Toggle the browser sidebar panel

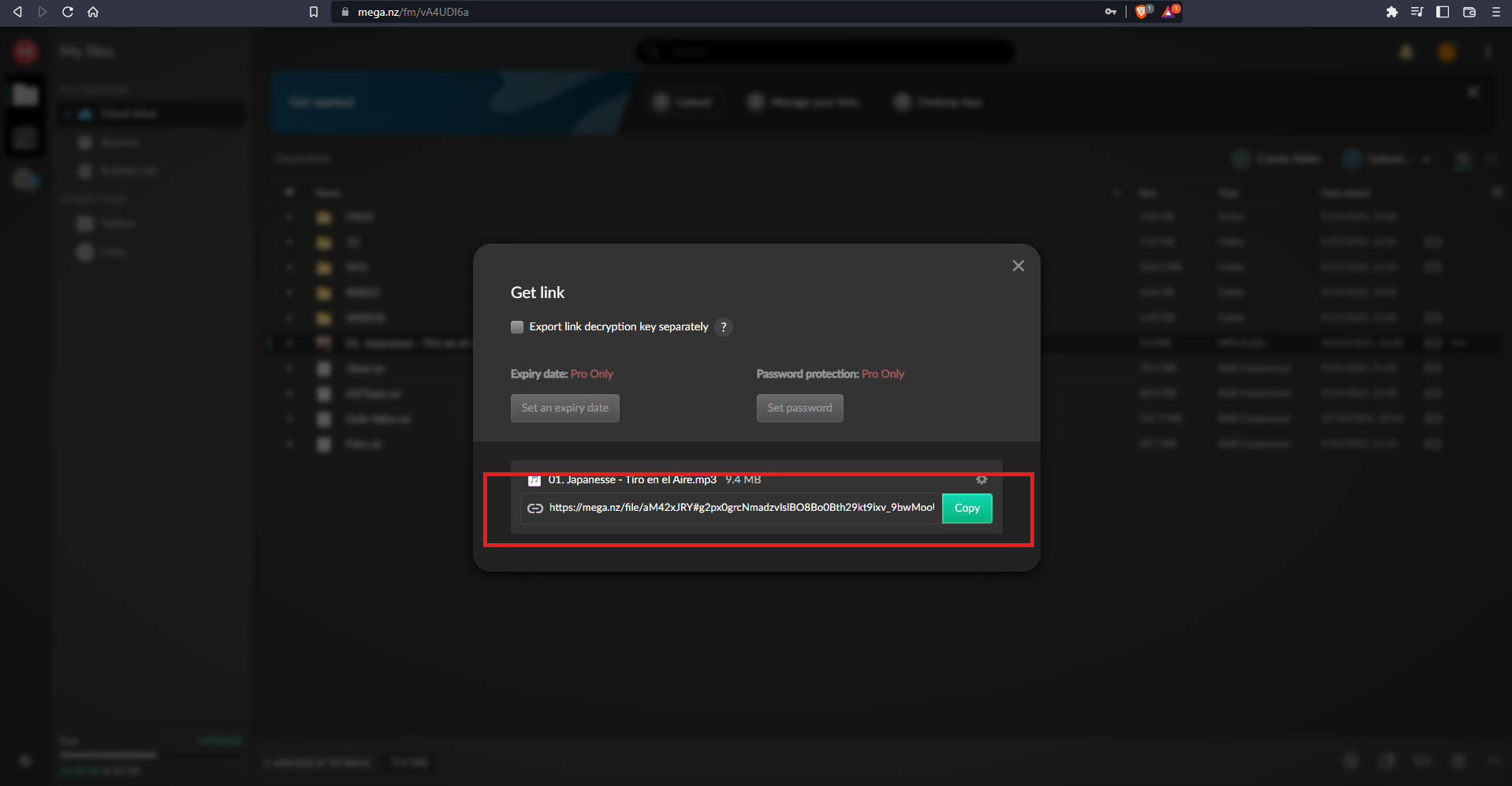(1443, 12)
